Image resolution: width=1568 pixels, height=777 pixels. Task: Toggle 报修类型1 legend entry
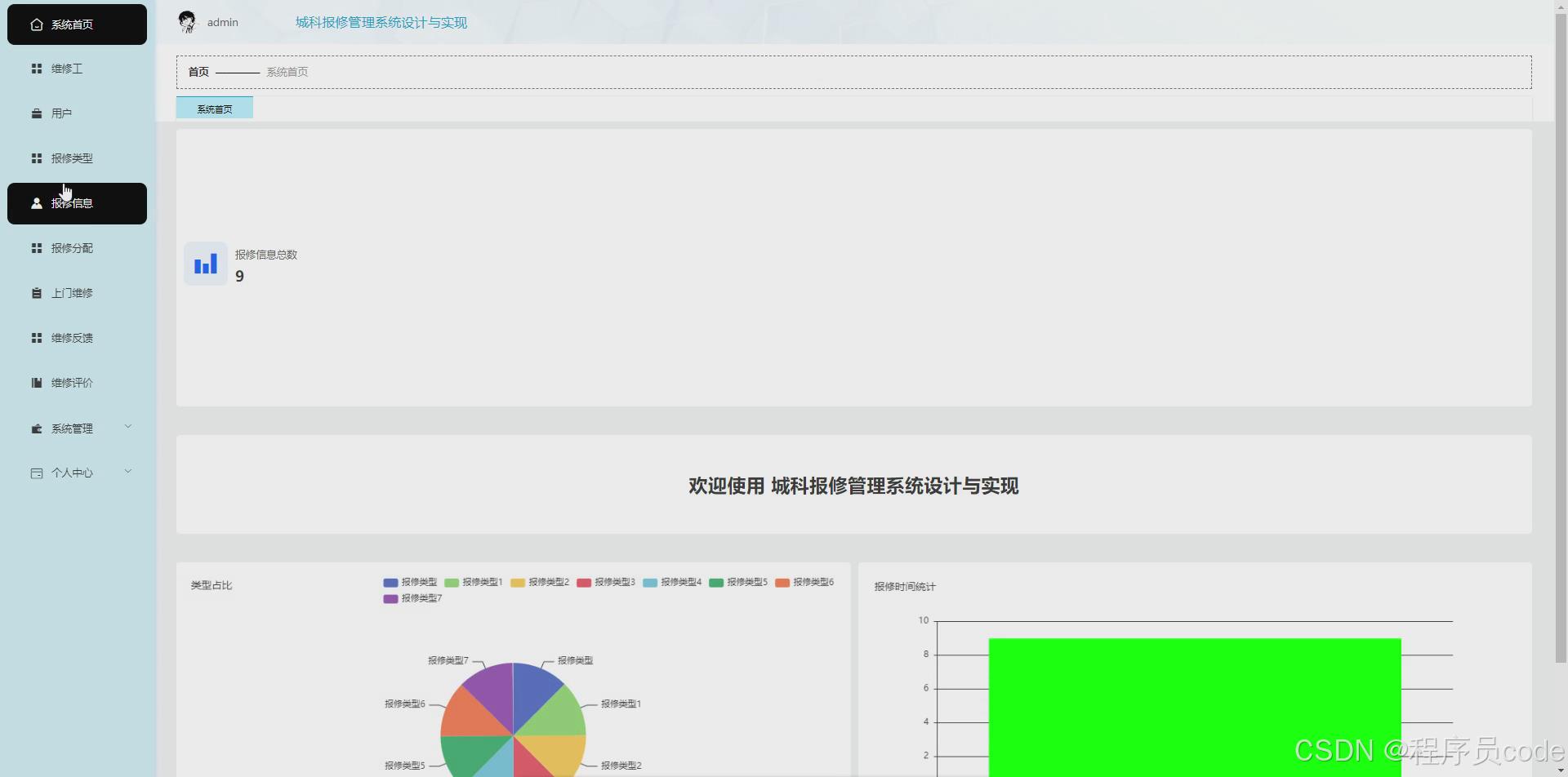click(x=474, y=582)
